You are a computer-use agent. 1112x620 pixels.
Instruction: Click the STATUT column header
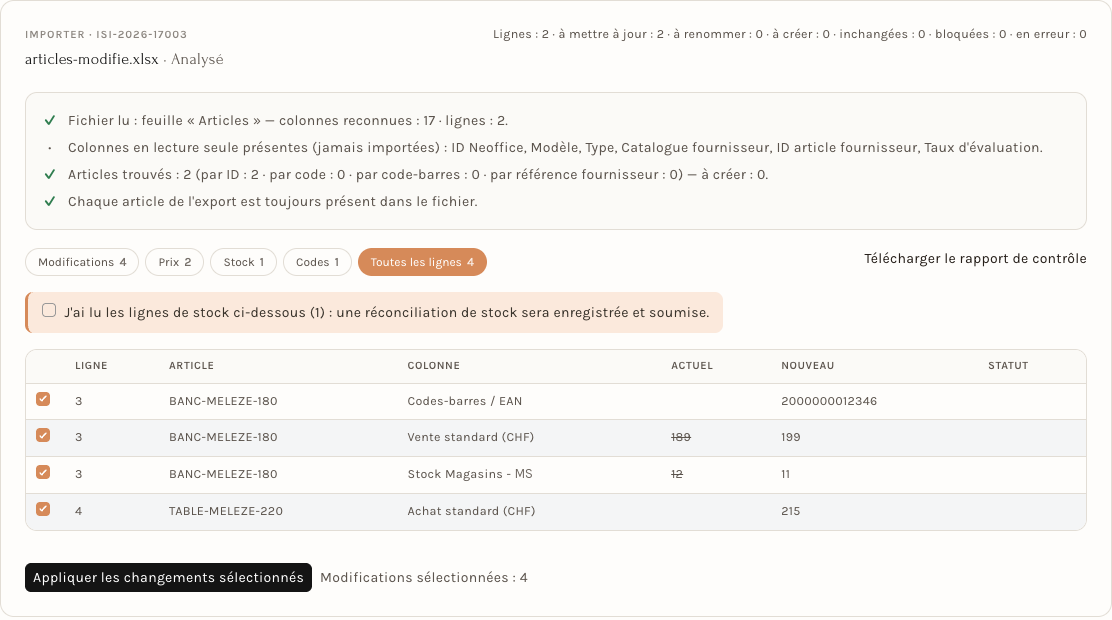click(1008, 365)
